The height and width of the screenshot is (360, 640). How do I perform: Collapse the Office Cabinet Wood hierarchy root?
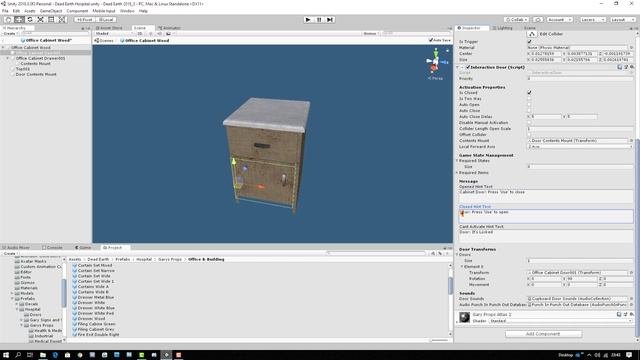click(3, 47)
